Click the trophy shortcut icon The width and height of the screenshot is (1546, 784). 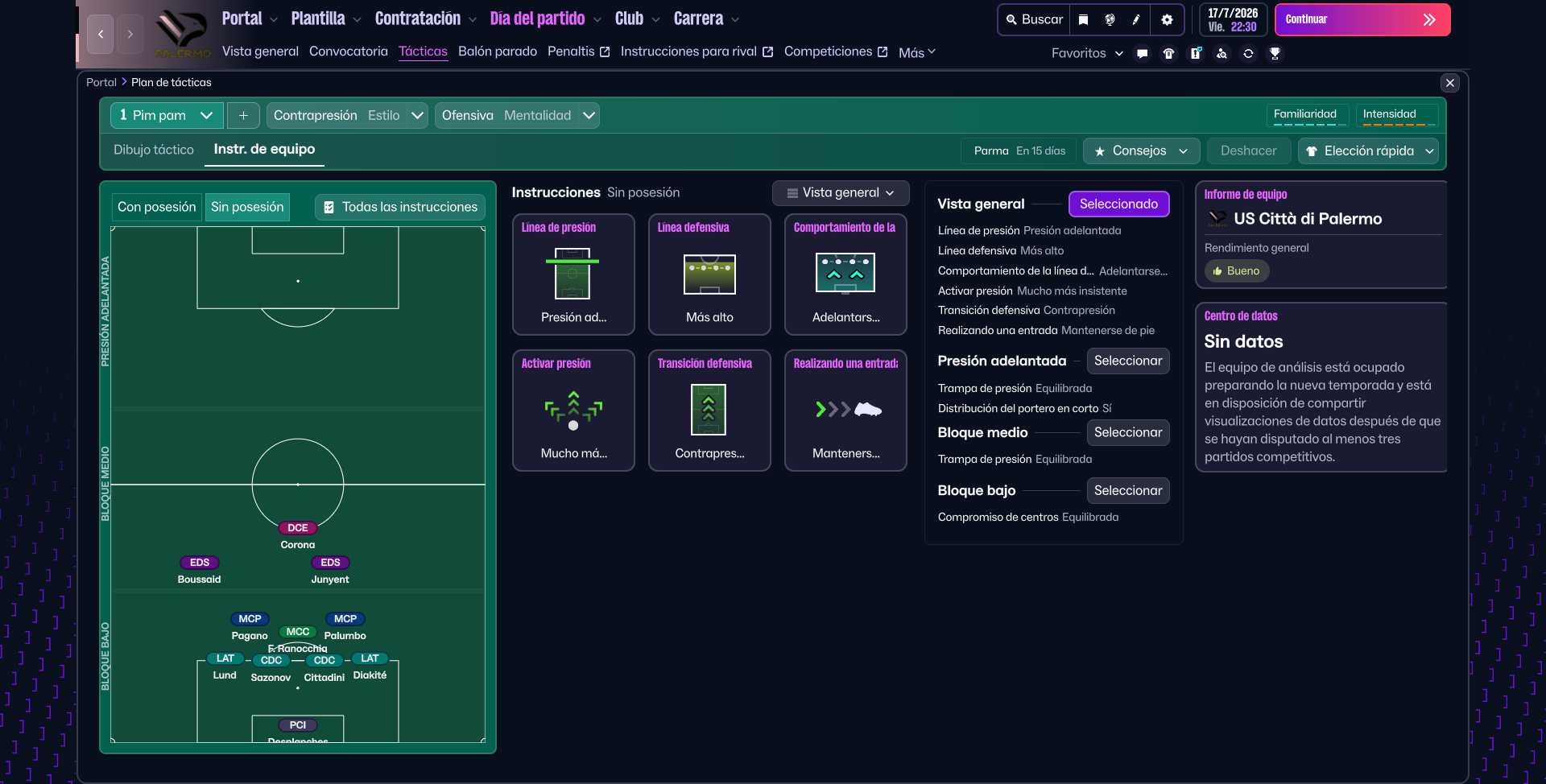tap(1275, 54)
